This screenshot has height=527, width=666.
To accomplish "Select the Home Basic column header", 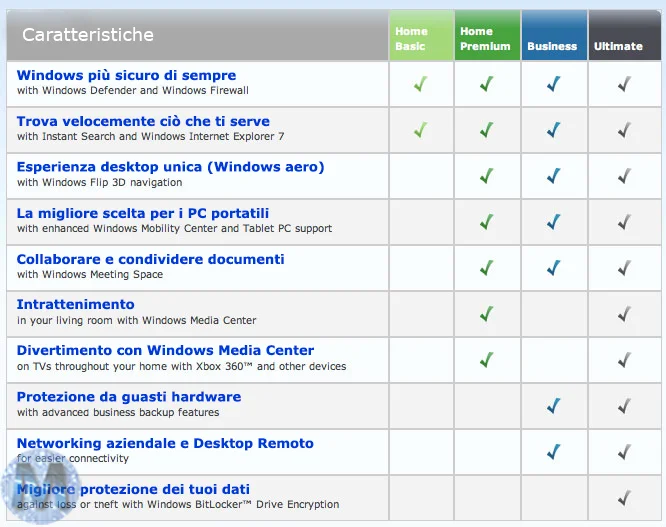I will pos(421,35).
